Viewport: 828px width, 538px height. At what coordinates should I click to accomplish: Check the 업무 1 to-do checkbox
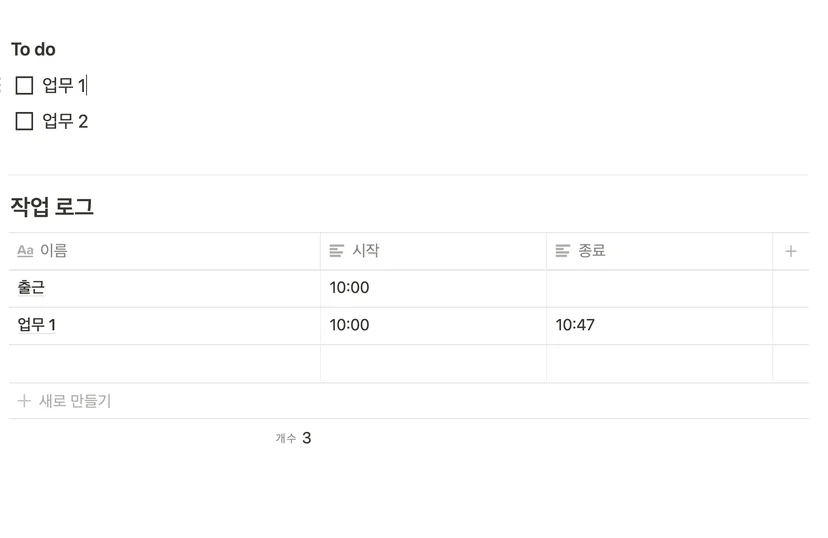24,85
